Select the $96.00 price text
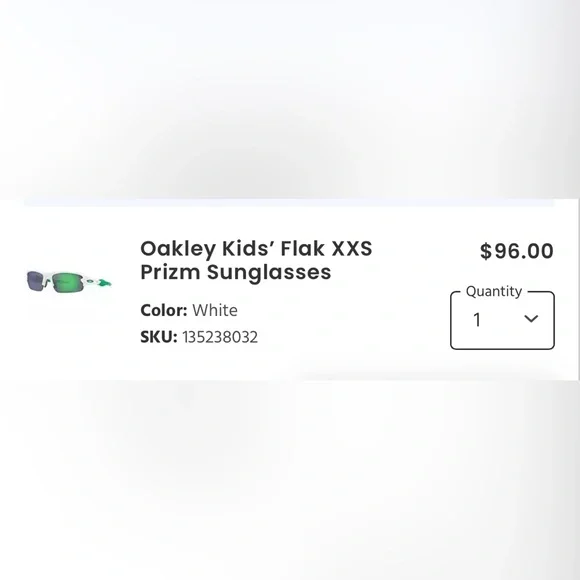580x580 pixels. click(x=516, y=251)
